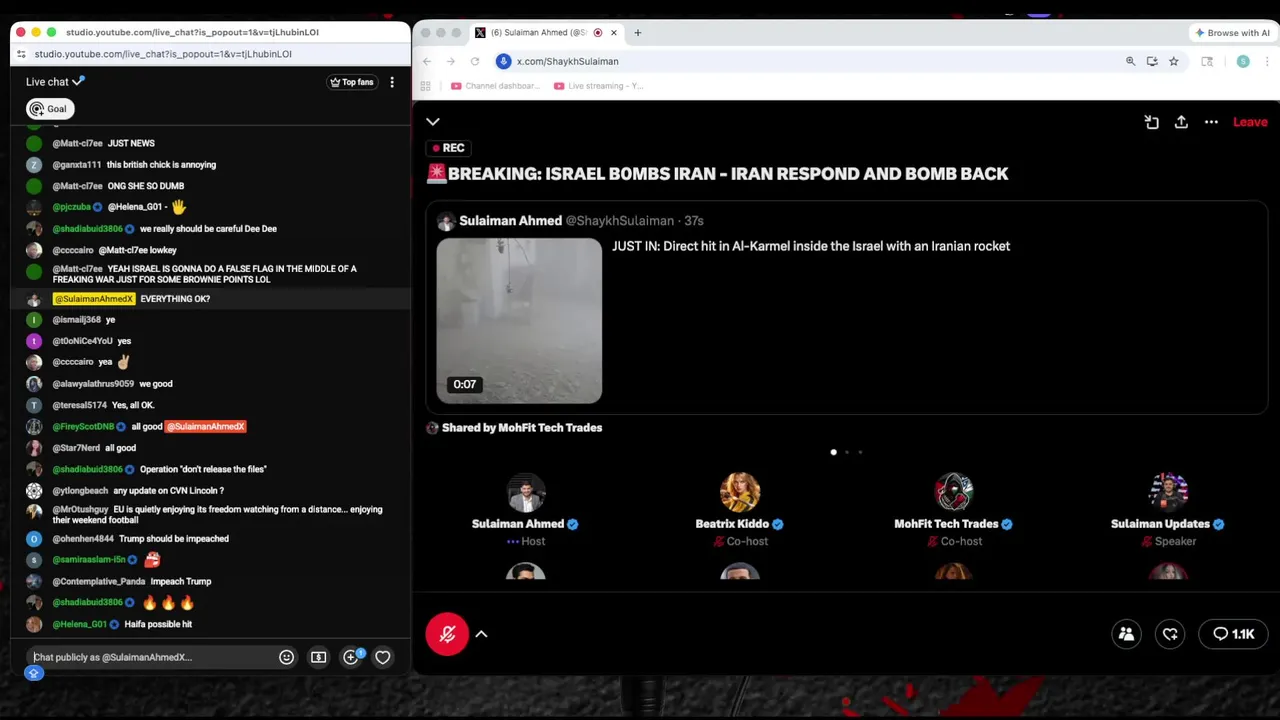Click the @MrOtushguy username in chat
Viewport: 1280px width, 720px height.
click(x=80, y=510)
